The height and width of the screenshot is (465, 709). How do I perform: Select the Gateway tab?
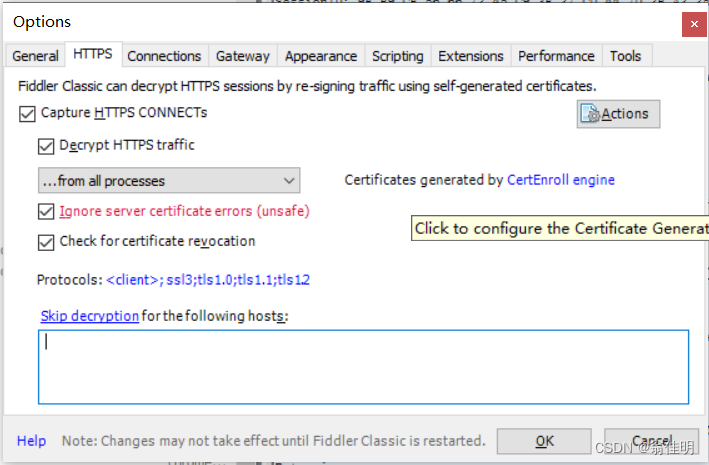[243, 56]
